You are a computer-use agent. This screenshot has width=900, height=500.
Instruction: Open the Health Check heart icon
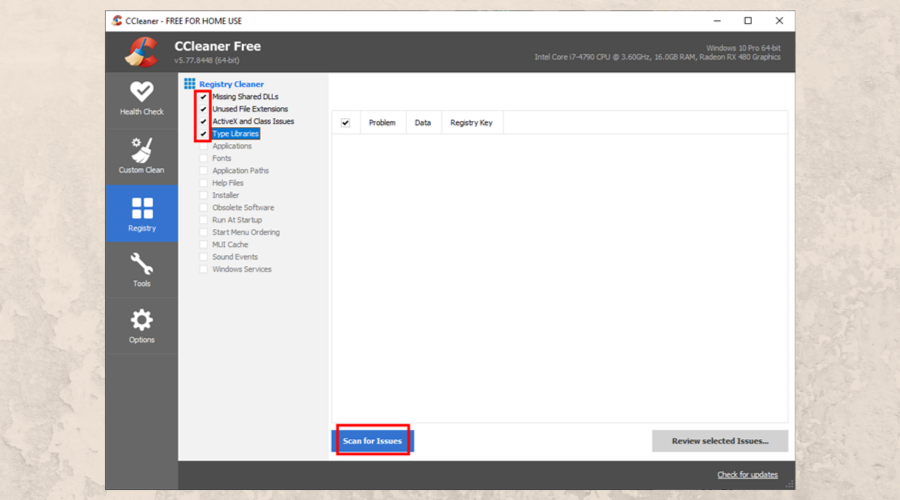[x=141, y=91]
